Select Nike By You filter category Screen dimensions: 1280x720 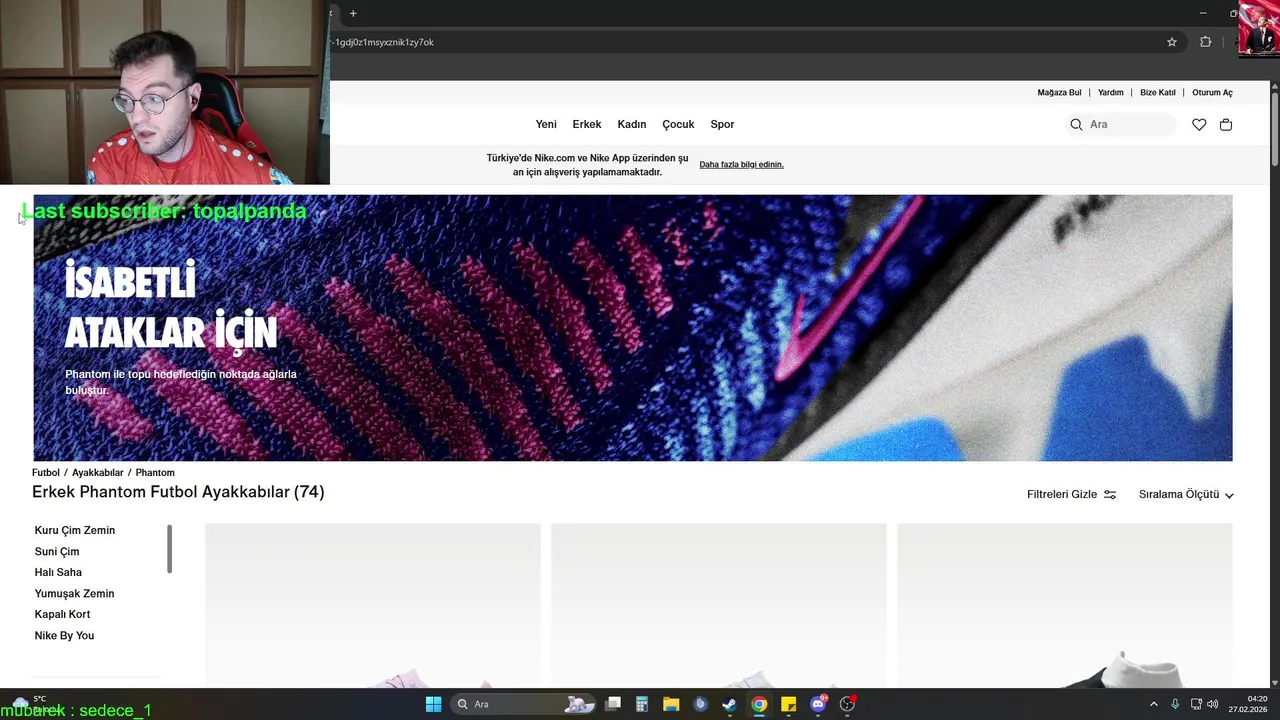(64, 635)
